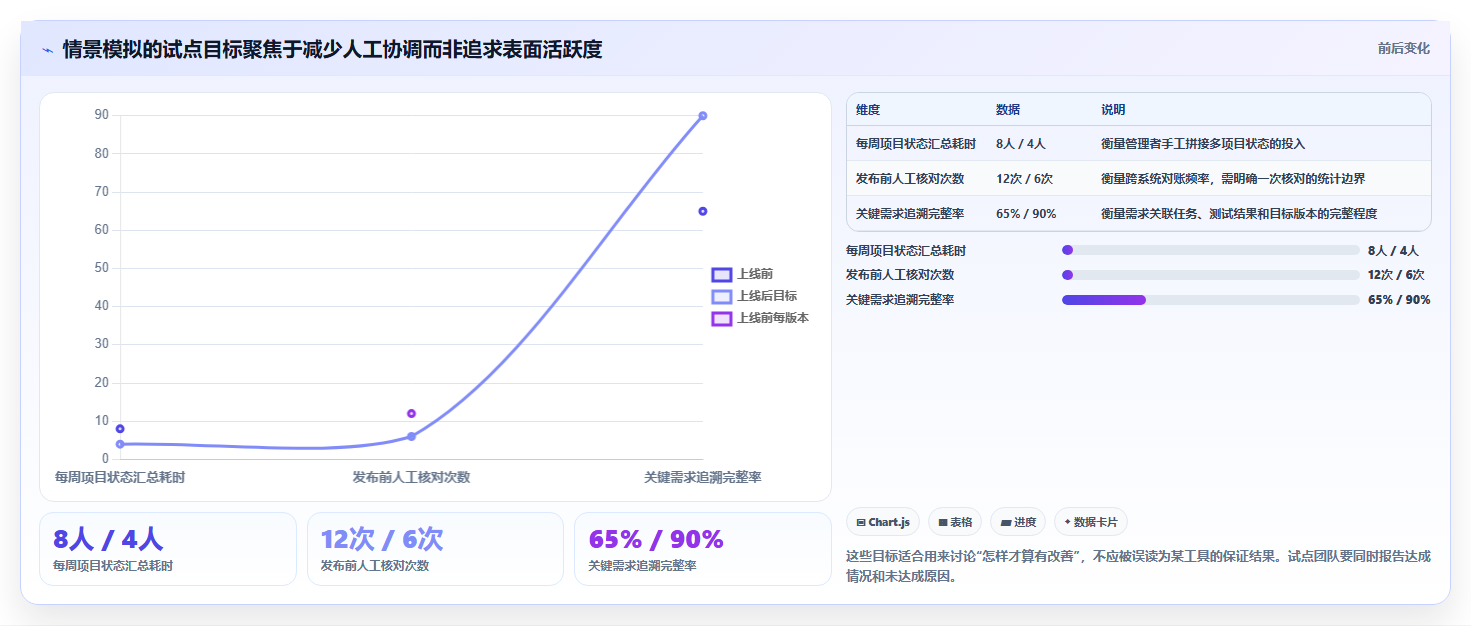Viewport: 1471px width, 626px height.
Task: Click the title text 情景模拟的试点目标
Action: click(x=153, y=49)
